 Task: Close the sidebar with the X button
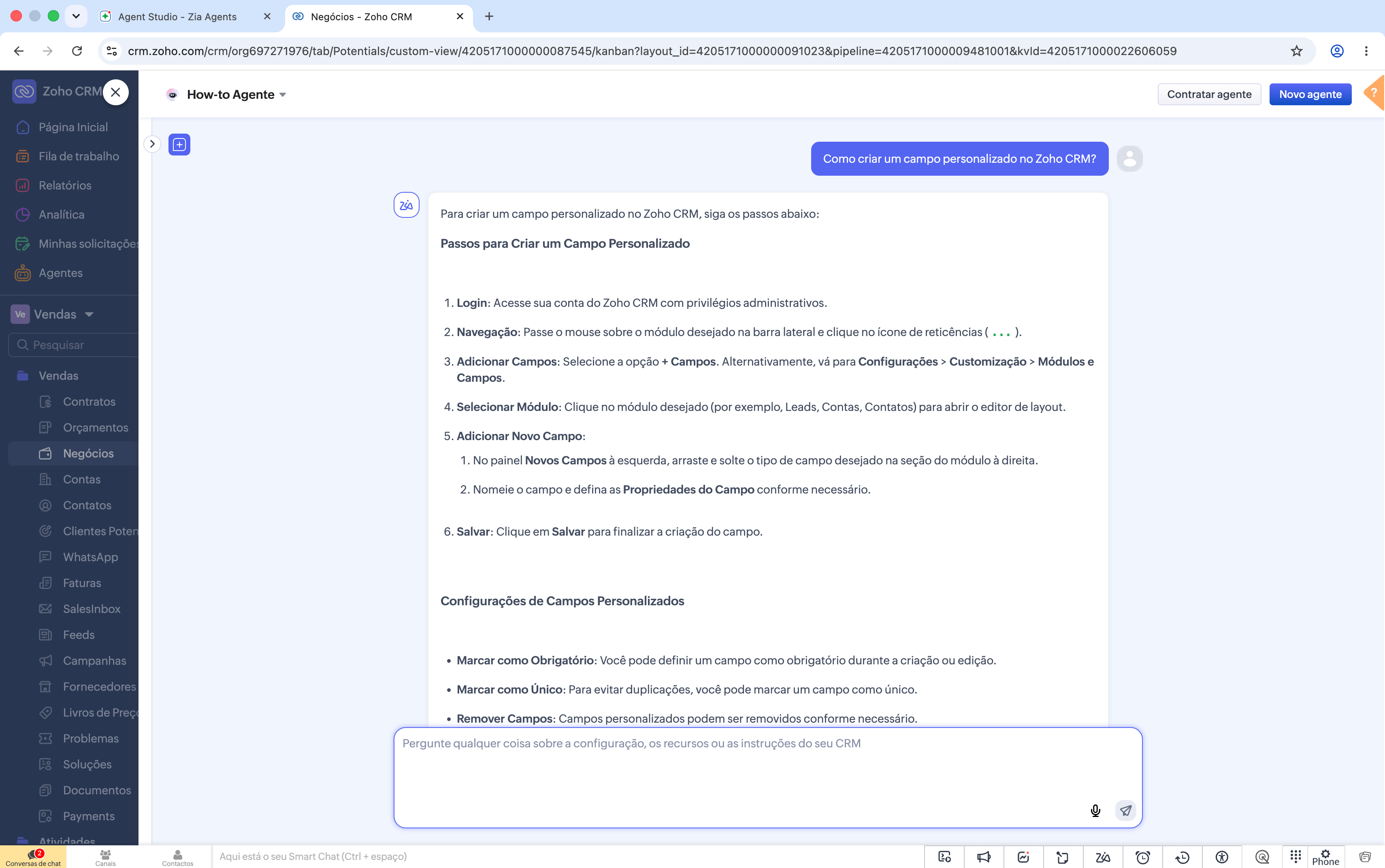116,92
